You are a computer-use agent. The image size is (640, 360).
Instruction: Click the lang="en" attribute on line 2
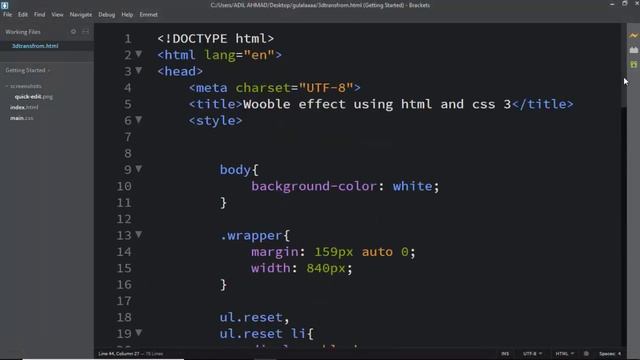click(239, 55)
